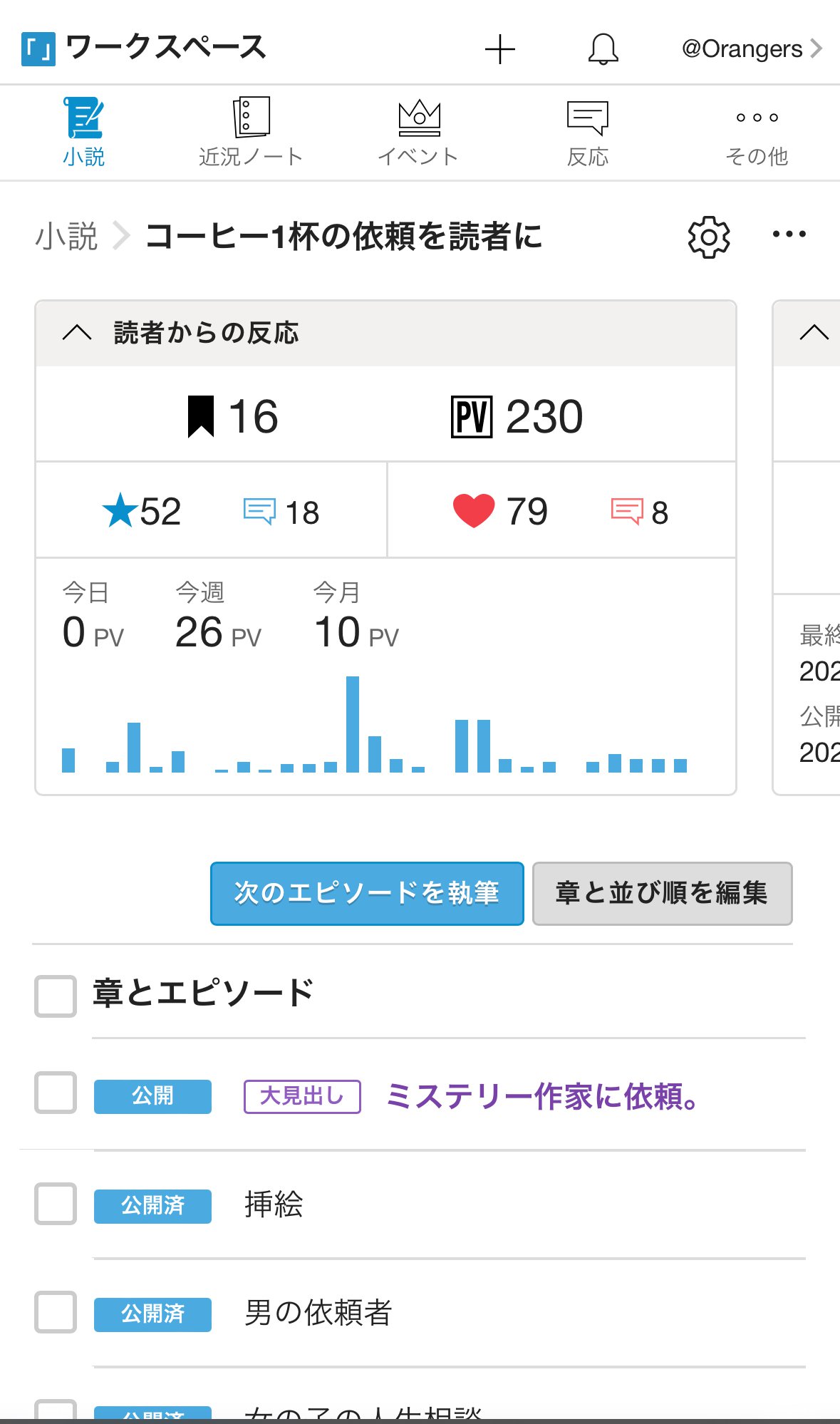The image size is (840, 1424).
Task: Collapse the 読者からの反応 panel
Action: (77, 333)
